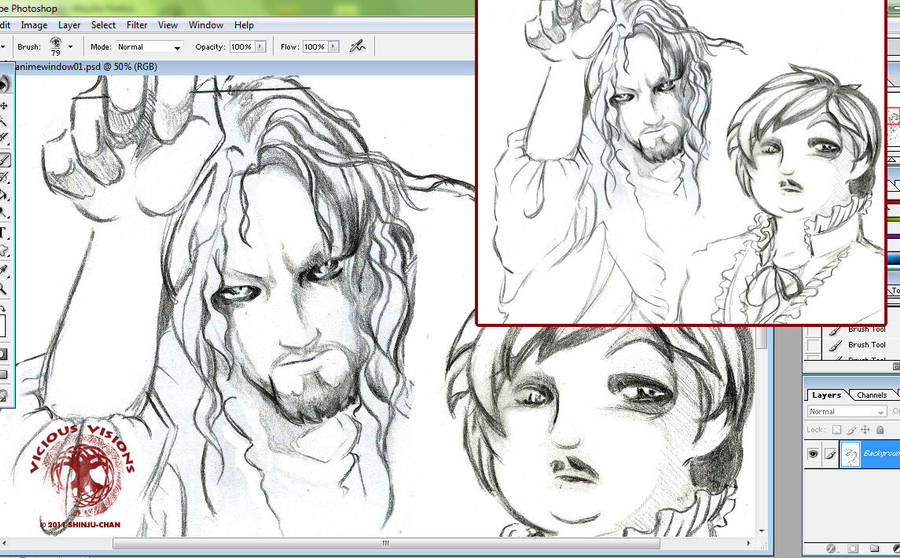This screenshot has width=900, height=558.
Task: Open the Help menu
Action: [243, 25]
